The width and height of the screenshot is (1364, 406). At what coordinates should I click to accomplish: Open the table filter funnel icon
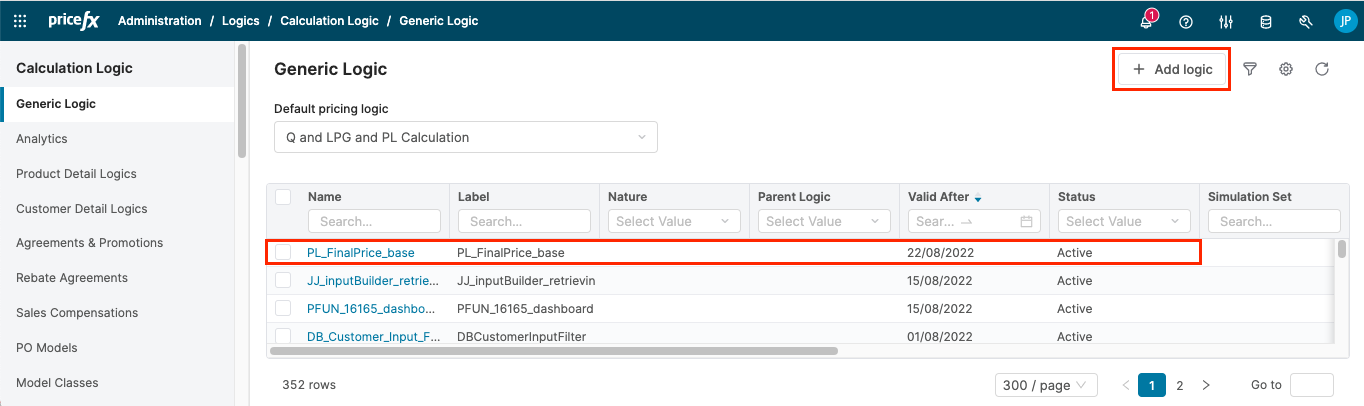[x=1250, y=69]
